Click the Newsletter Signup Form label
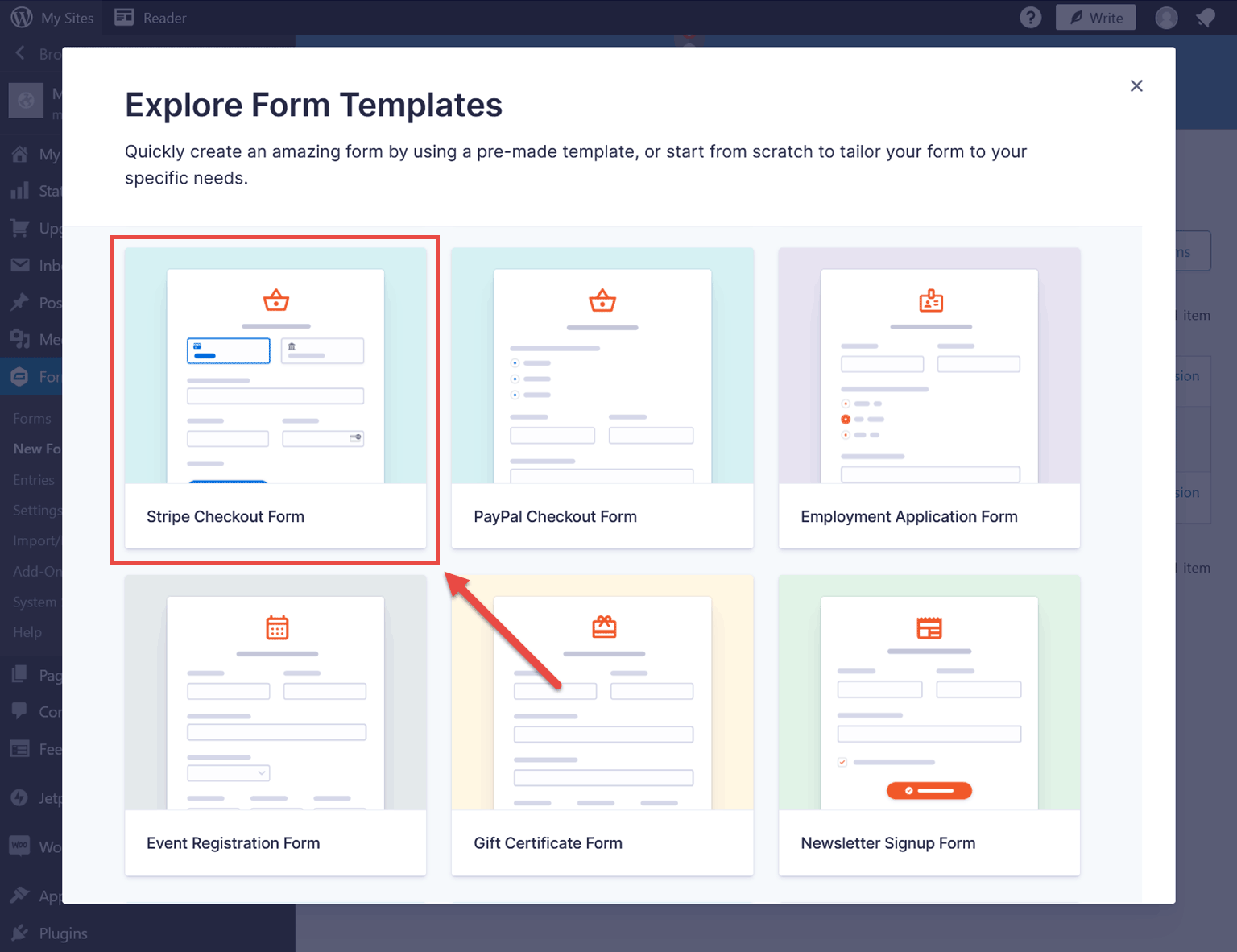 (887, 843)
